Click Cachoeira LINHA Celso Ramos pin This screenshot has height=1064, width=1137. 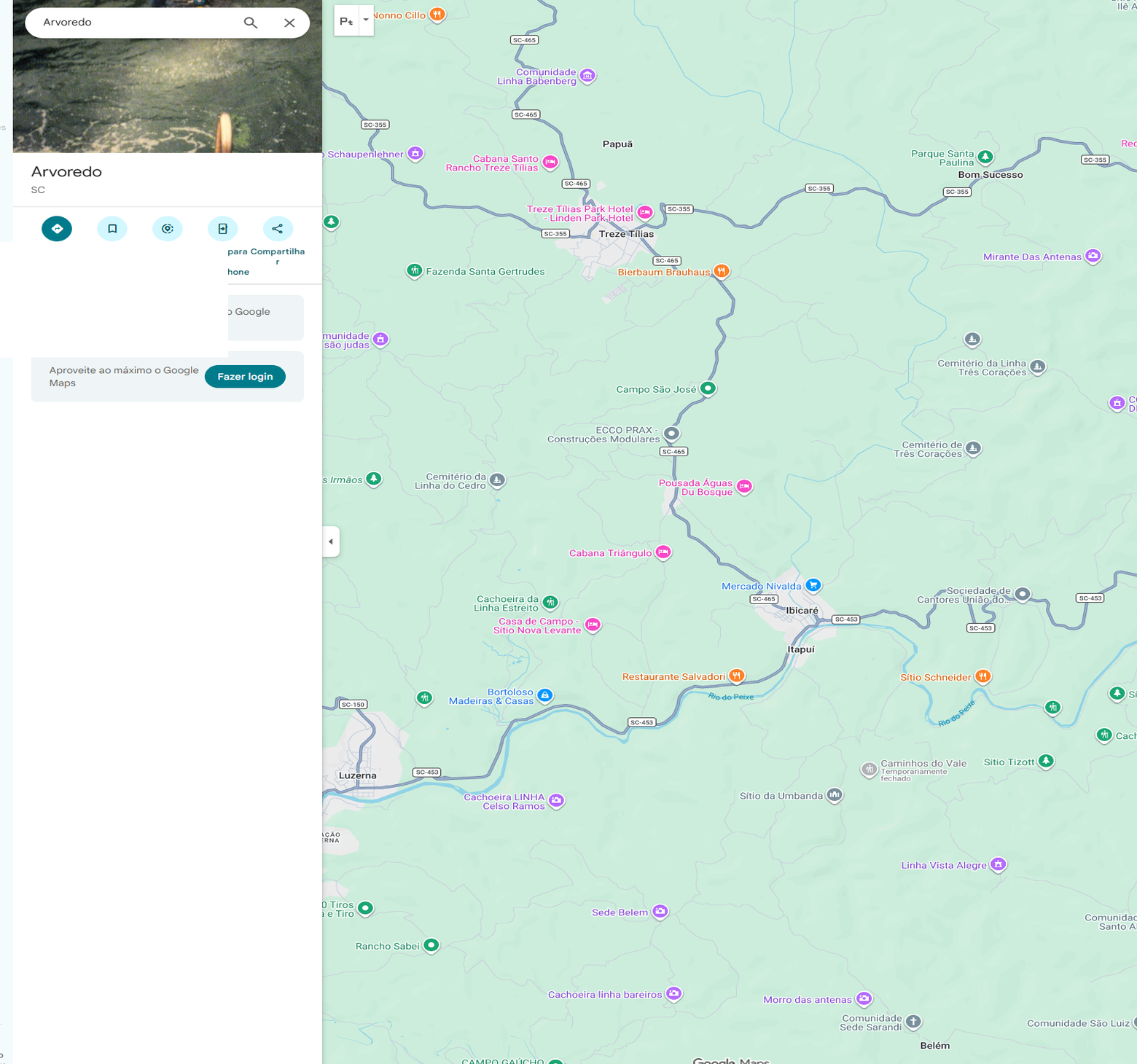pyautogui.click(x=557, y=801)
